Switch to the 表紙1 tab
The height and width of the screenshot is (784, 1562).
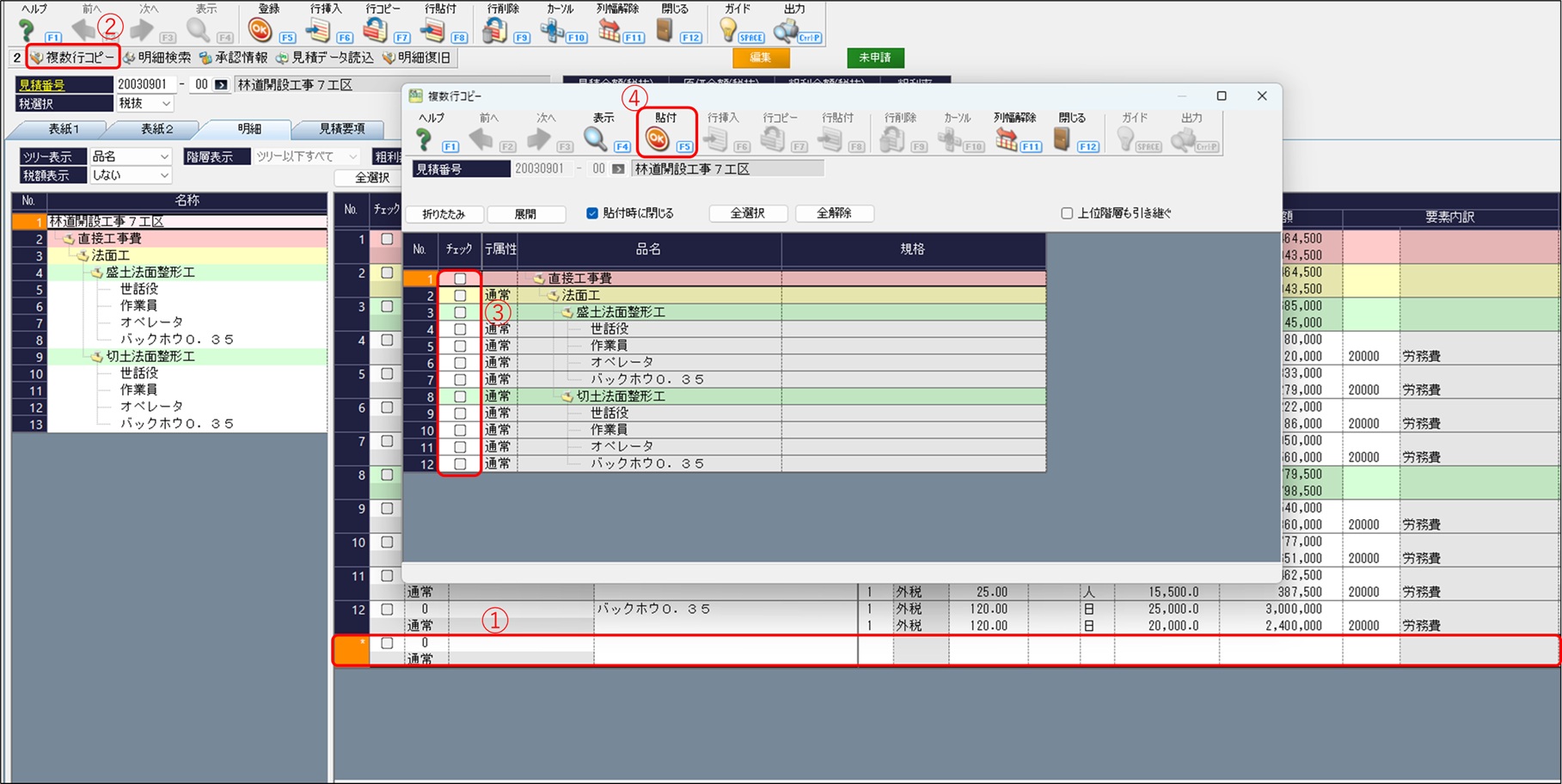63,129
